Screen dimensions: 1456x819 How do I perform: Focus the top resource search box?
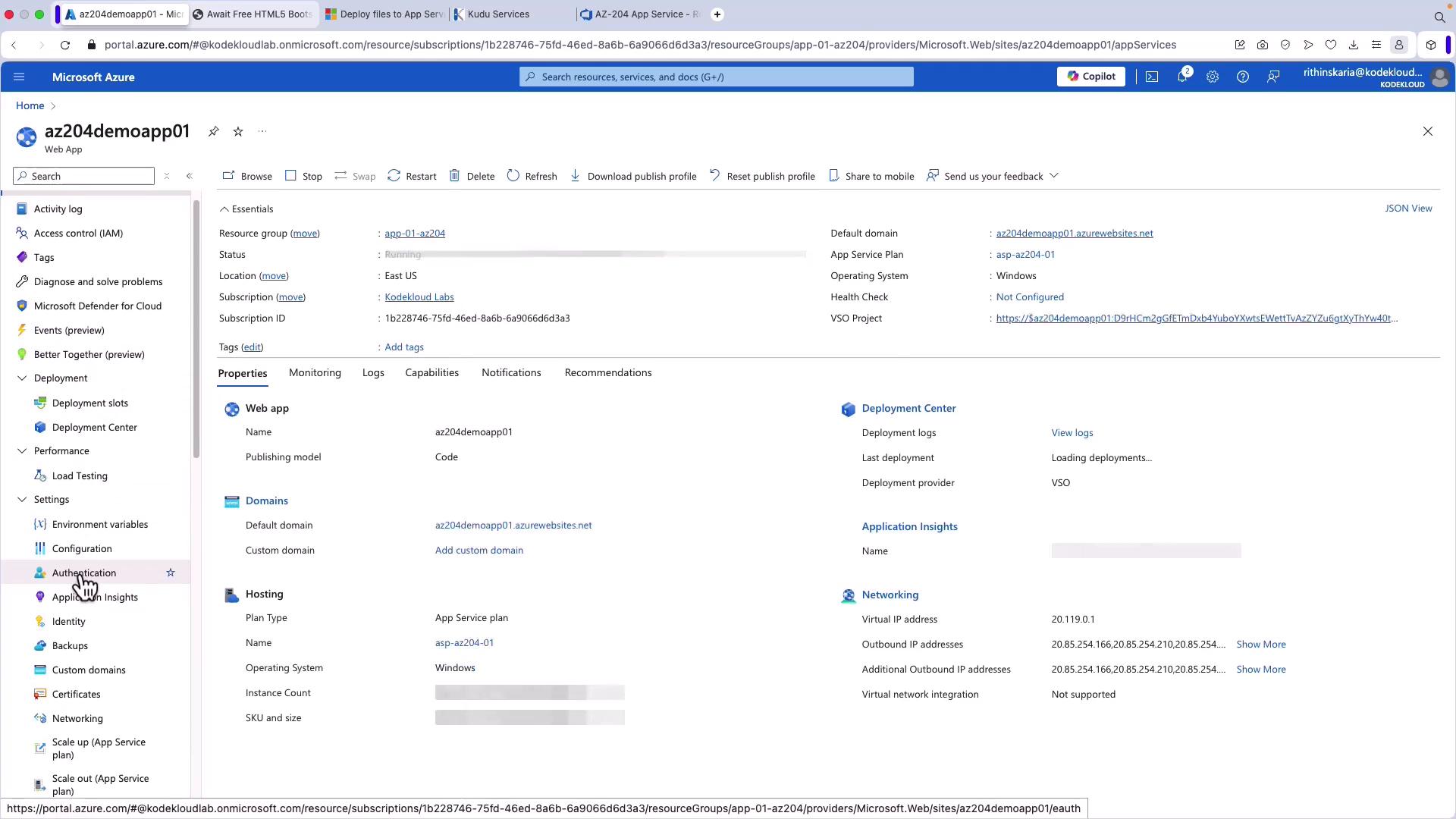coord(716,77)
